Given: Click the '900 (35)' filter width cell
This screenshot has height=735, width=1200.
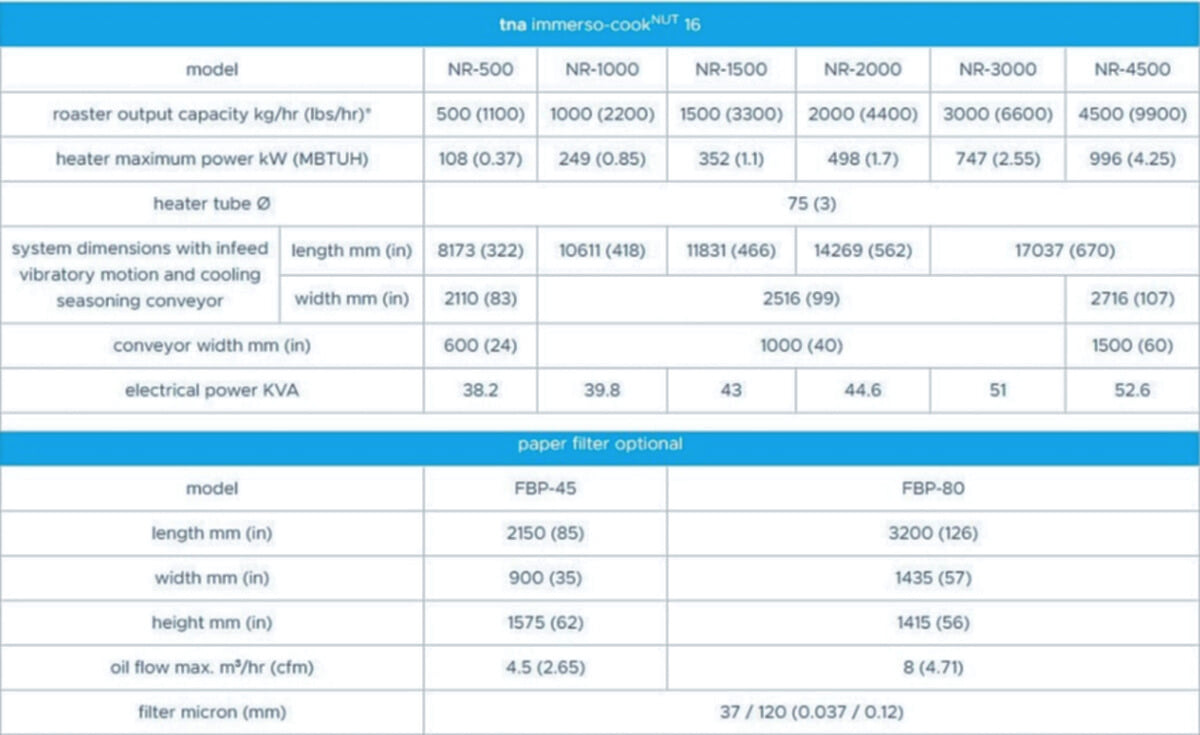Looking at the screenshot, I should click(x=545, y=578).
